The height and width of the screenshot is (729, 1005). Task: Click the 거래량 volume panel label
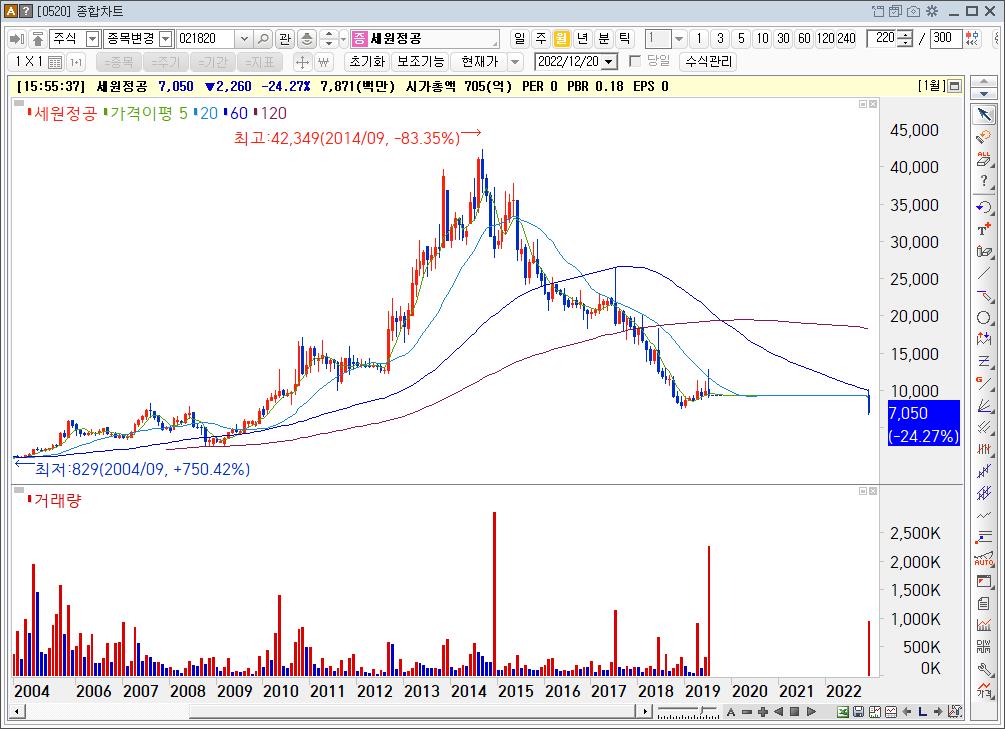pyautogui.click(x=57, y=500)
